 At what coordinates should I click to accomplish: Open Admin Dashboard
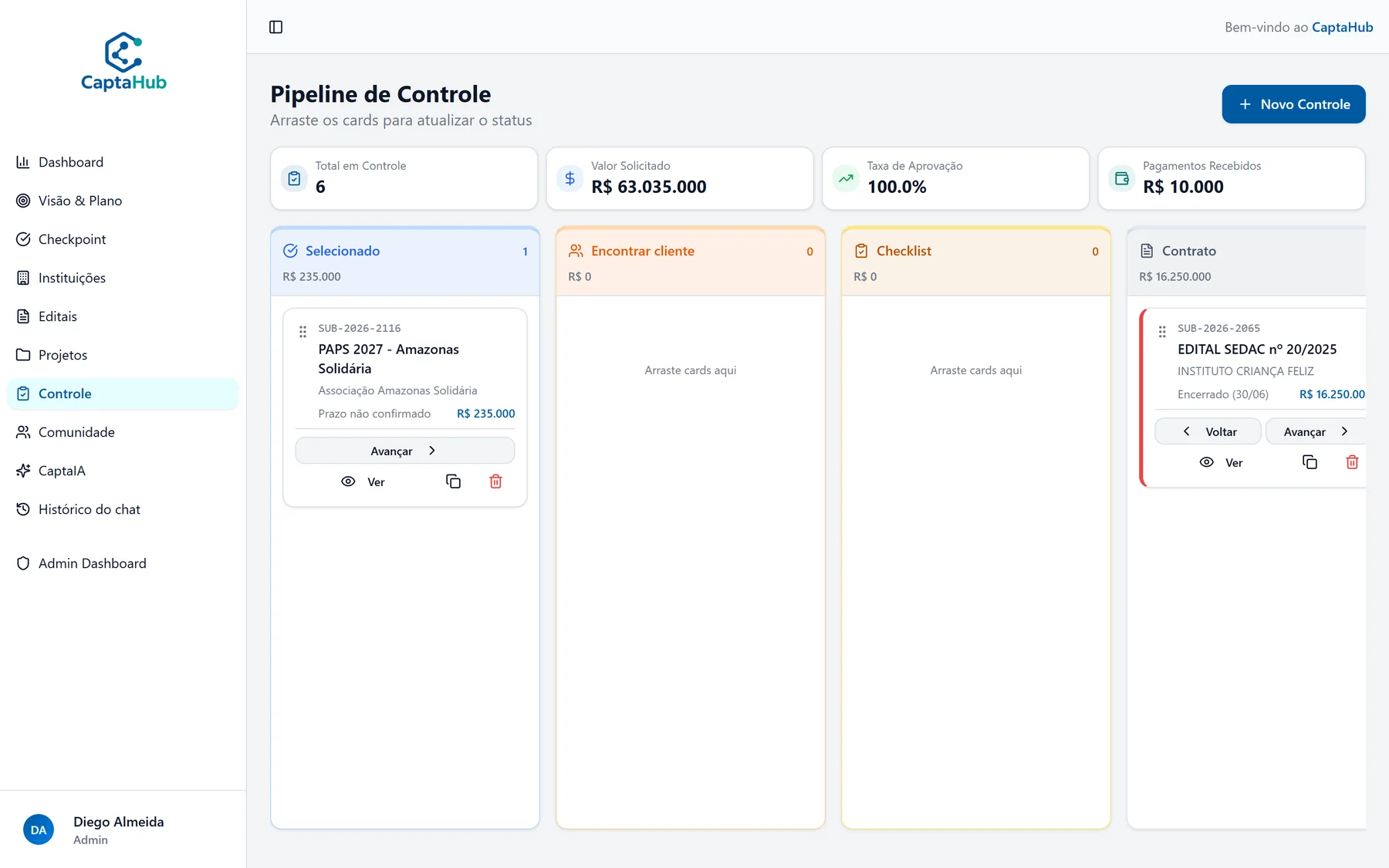[x=123, y=563]
